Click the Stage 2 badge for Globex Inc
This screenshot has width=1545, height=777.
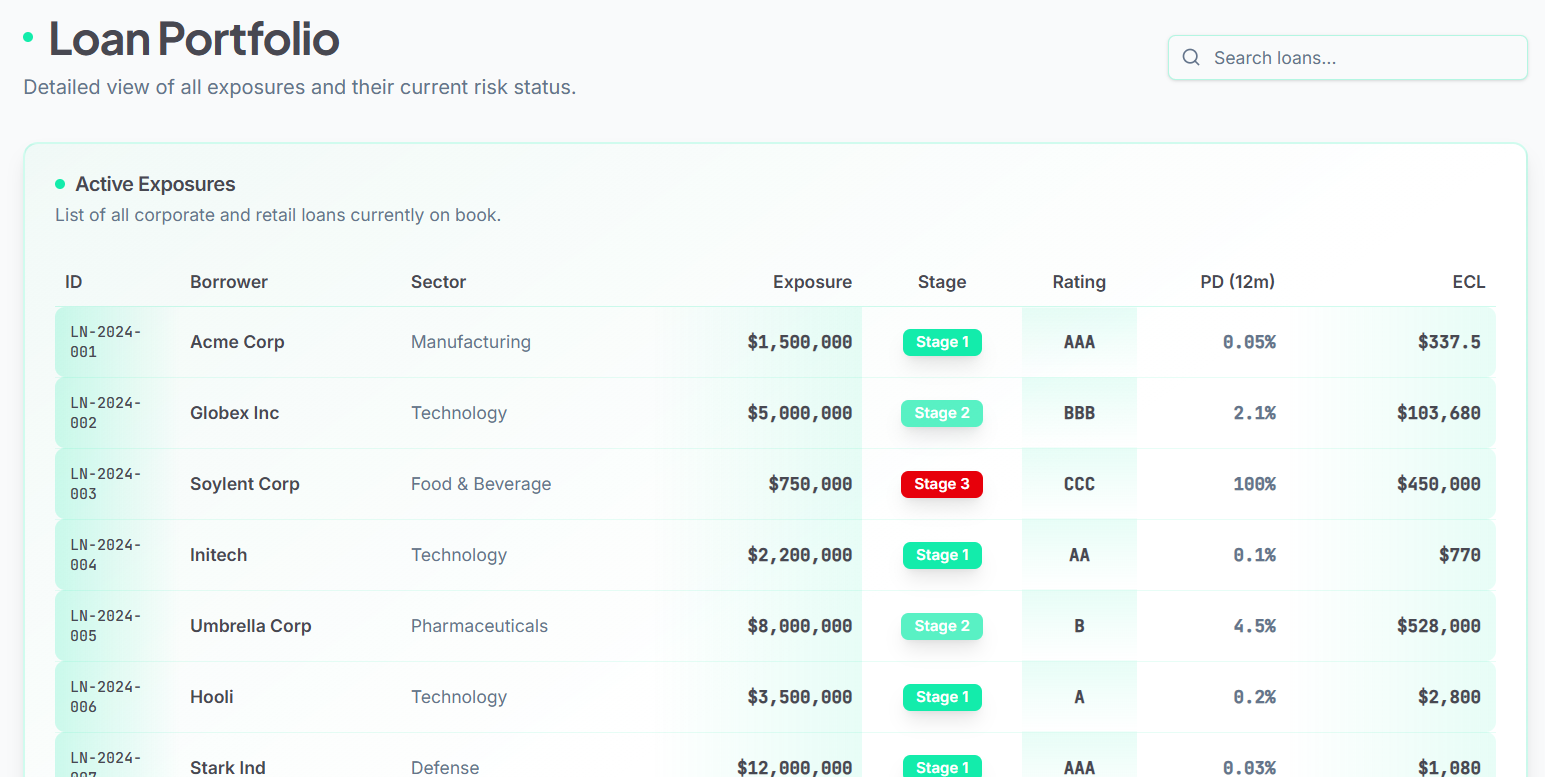click(x=942, y=413)
